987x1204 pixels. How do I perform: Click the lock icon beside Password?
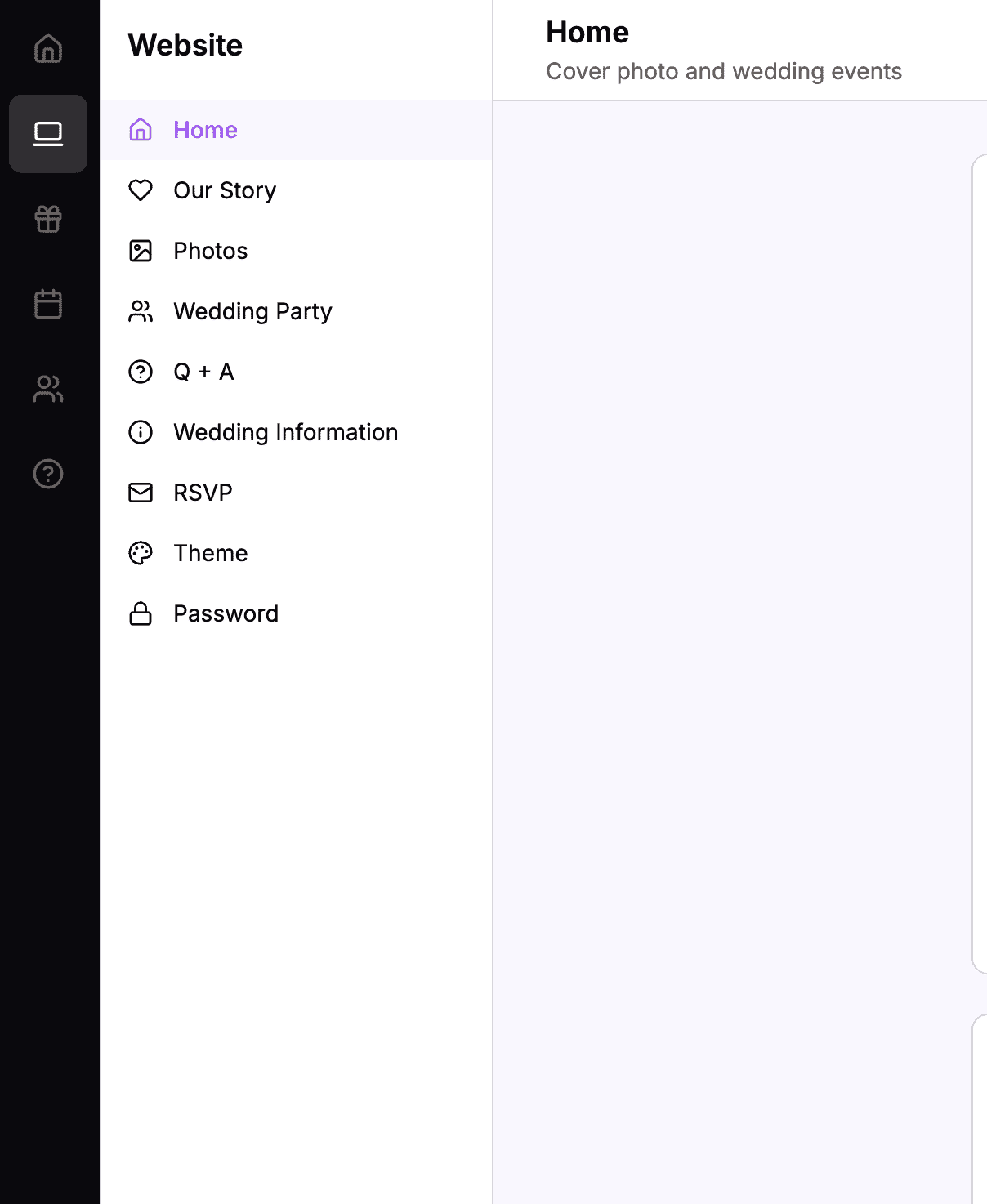(141, 613)
